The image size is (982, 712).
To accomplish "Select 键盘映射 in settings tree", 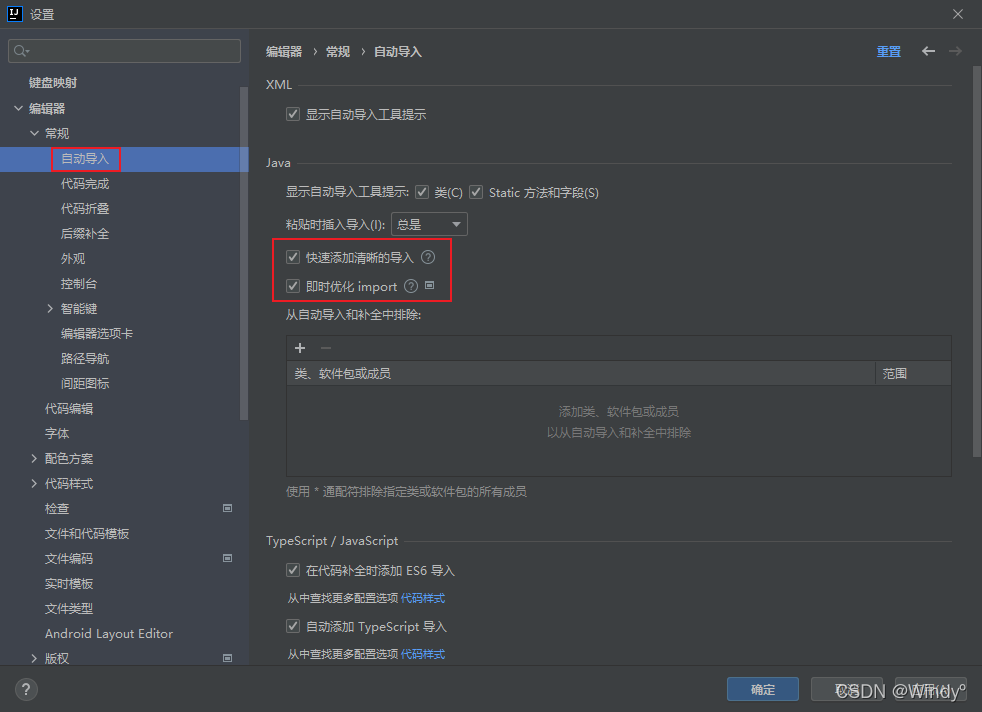I will 53,83.
